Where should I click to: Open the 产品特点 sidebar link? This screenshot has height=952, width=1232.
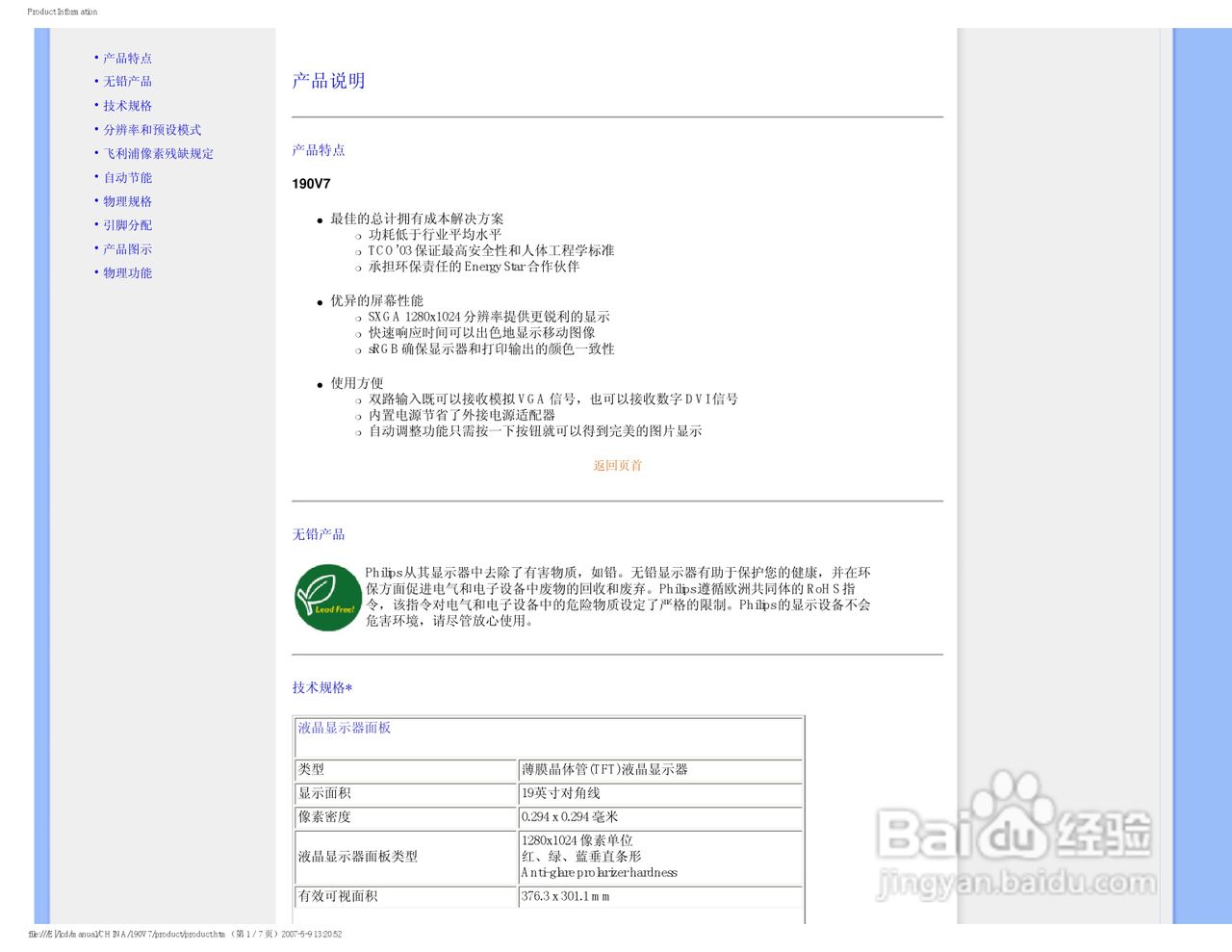pyautogui.click(x=126, y=58)
